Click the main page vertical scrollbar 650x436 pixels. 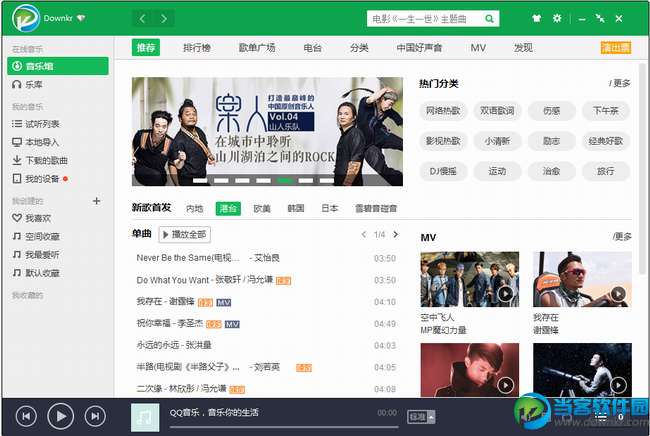click(642, 169)
